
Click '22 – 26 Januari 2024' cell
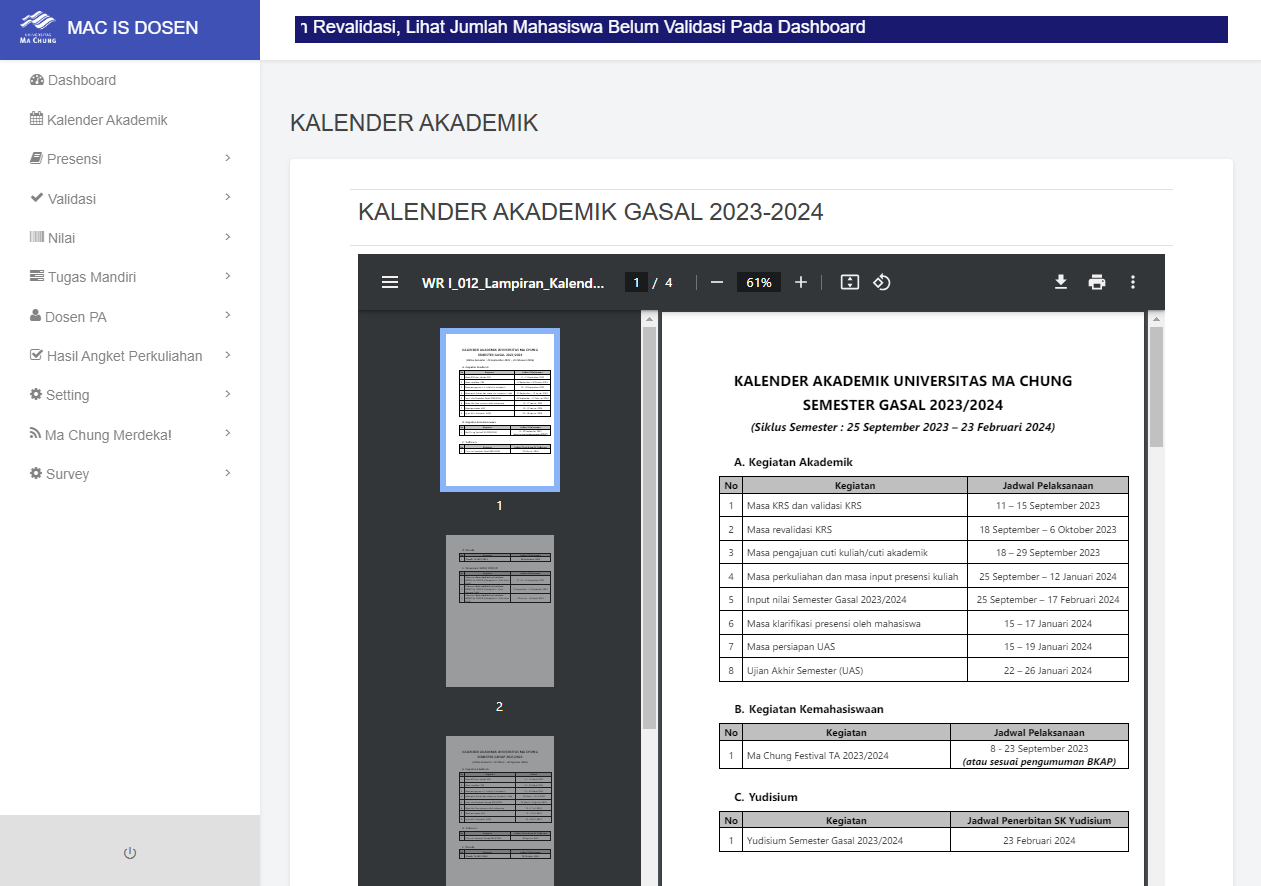click(1048, 670)
